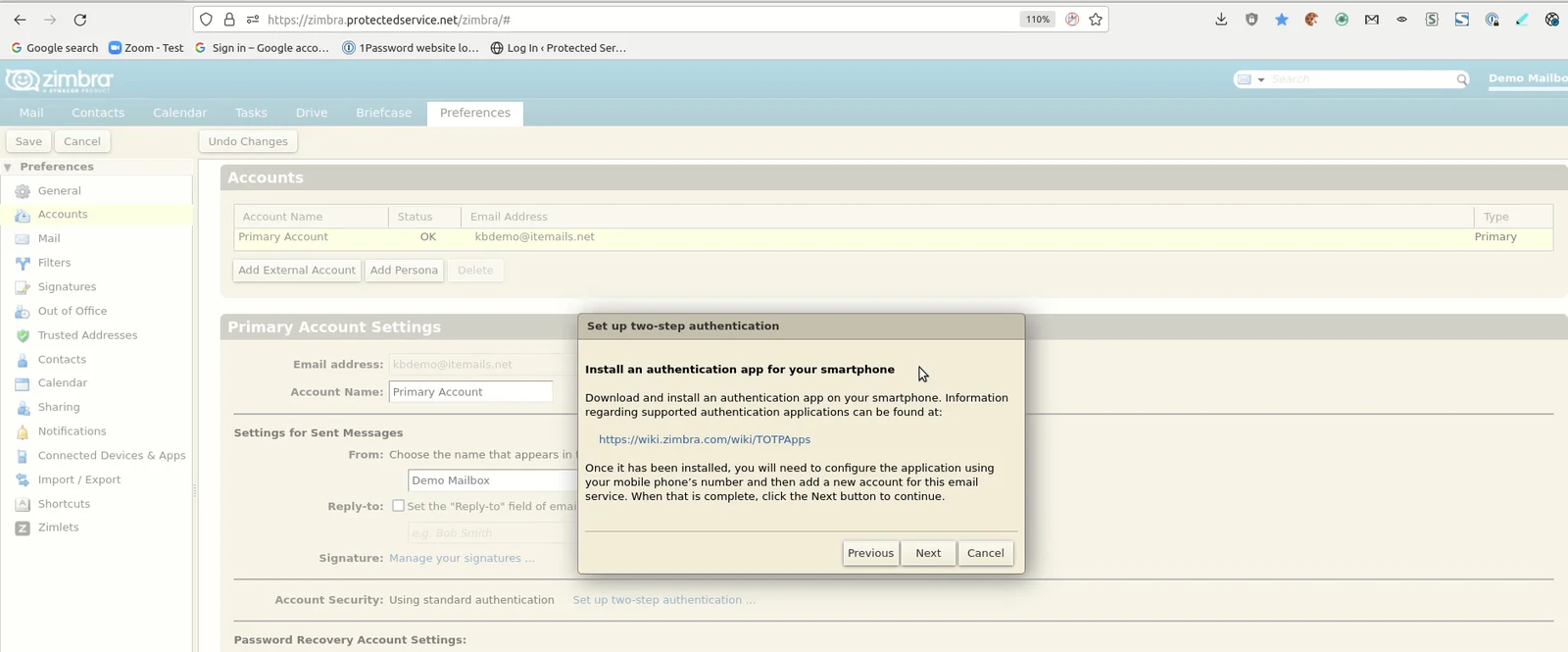1568x652 pixels.
Task: Click the 110% zoom level indicator
Action: [x=1038, y=20]
